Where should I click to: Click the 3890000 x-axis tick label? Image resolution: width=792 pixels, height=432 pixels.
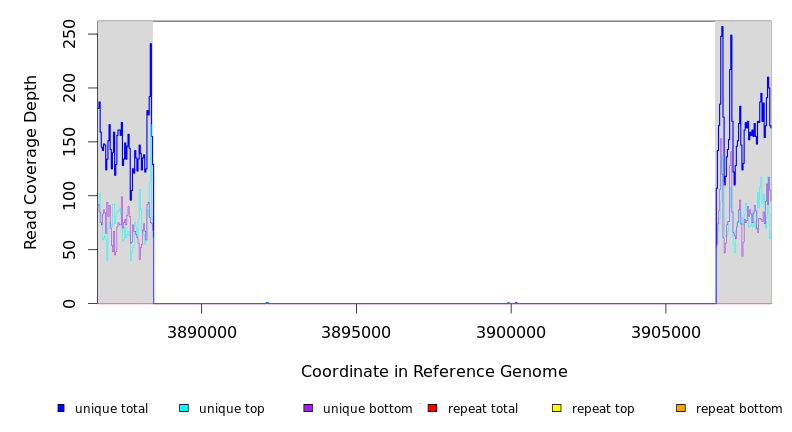[201, 331]
